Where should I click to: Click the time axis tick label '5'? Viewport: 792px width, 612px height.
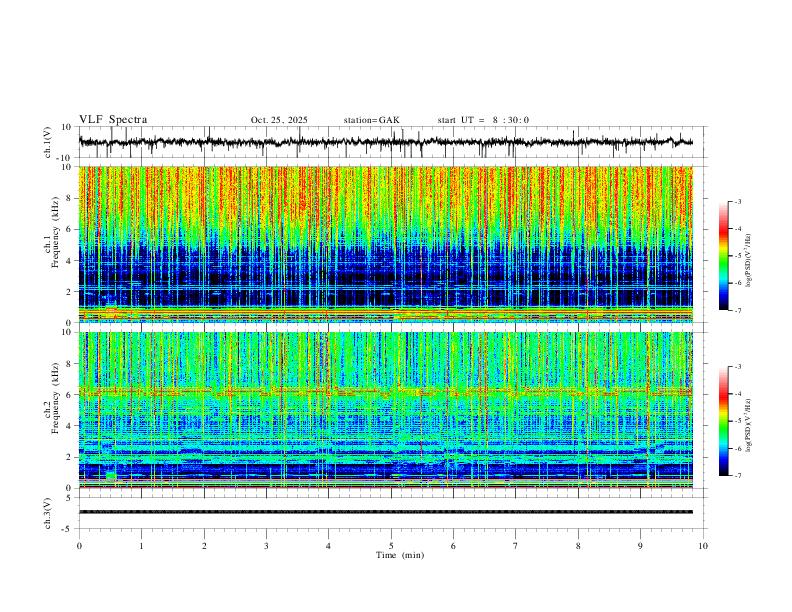coord(391,546)
